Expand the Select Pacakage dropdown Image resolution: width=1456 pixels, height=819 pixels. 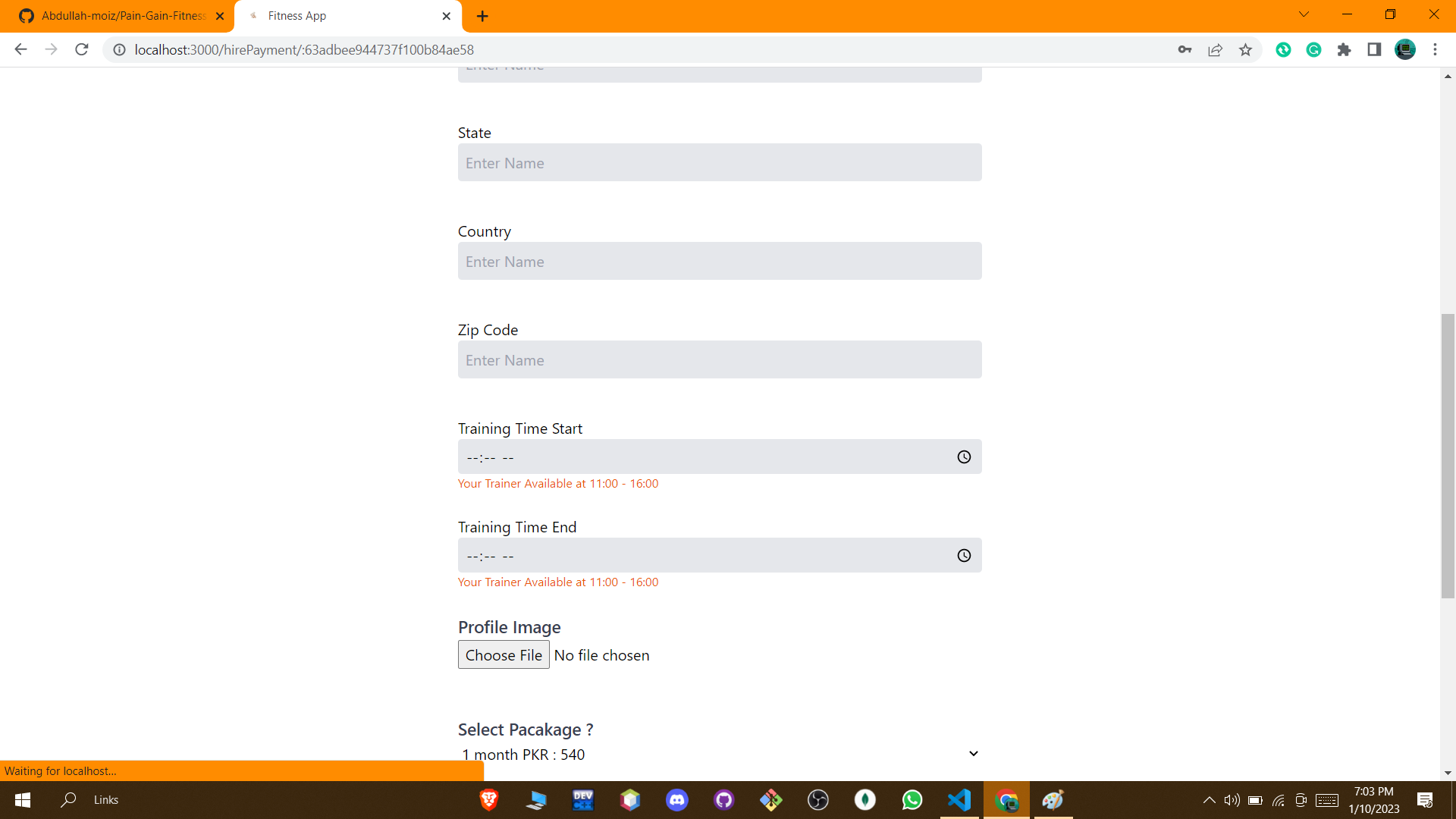click(720, 755)
